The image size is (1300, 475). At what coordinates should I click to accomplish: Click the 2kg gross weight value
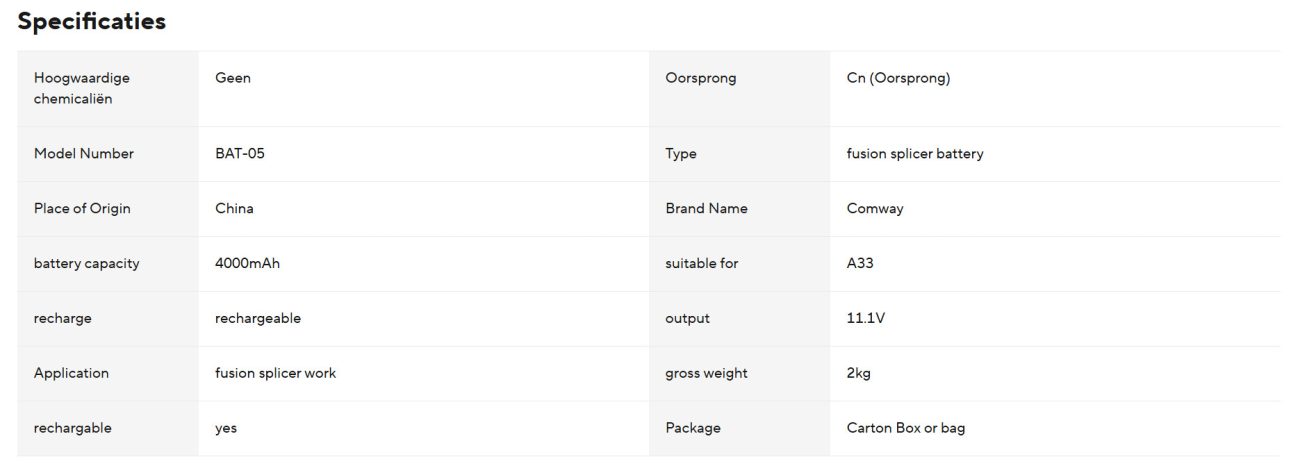[x=858, y=374]
